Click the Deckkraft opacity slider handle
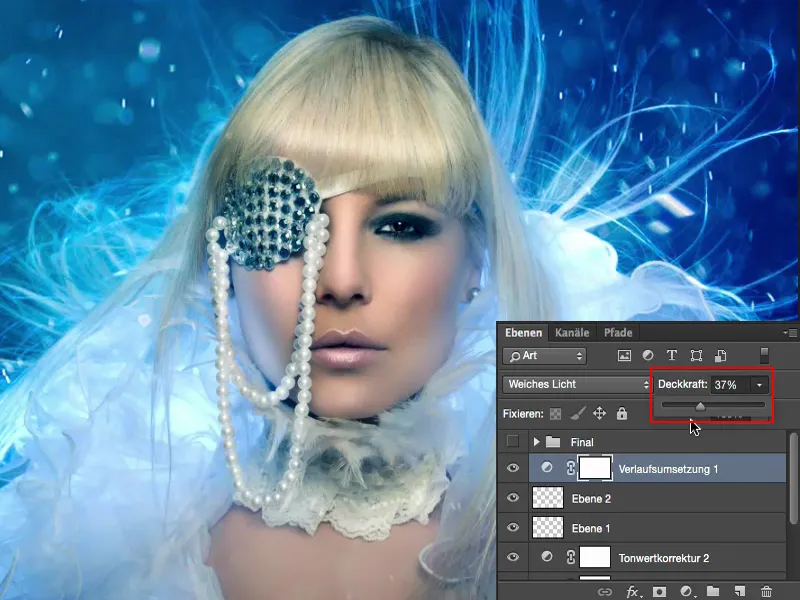The image size is (800, 600). coord(700,406)
